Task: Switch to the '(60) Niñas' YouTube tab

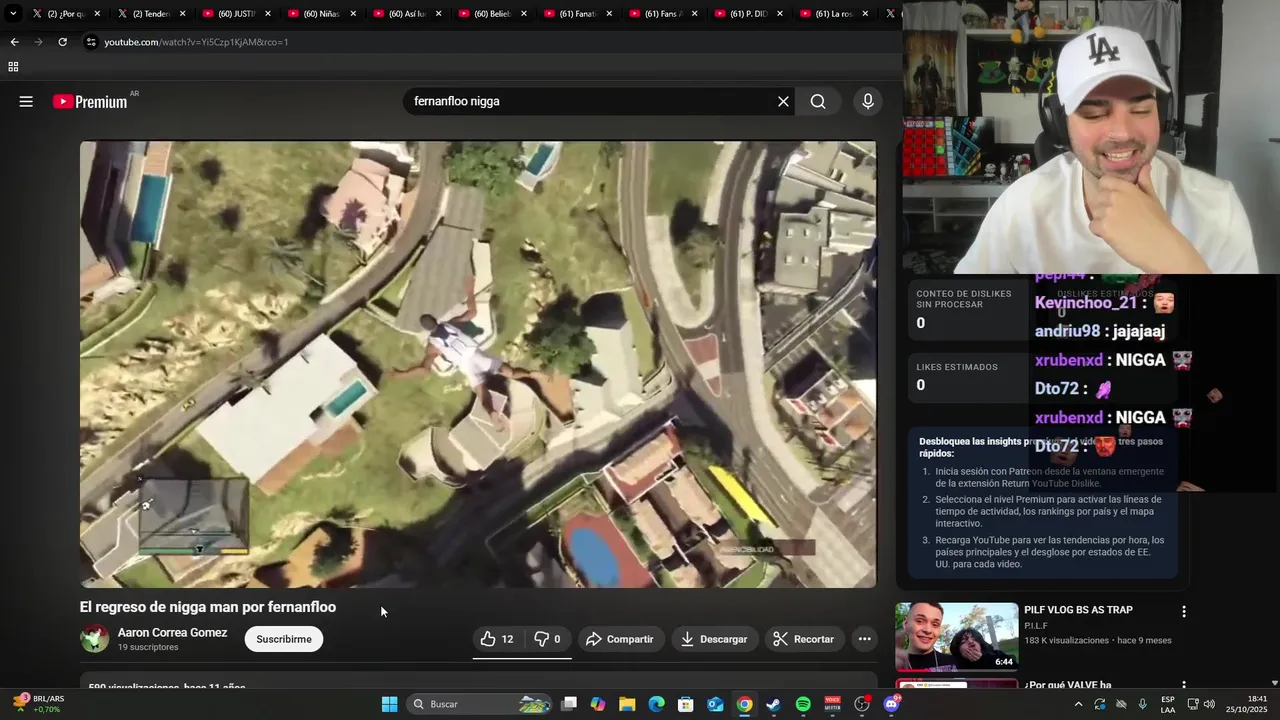Action: 322,14
